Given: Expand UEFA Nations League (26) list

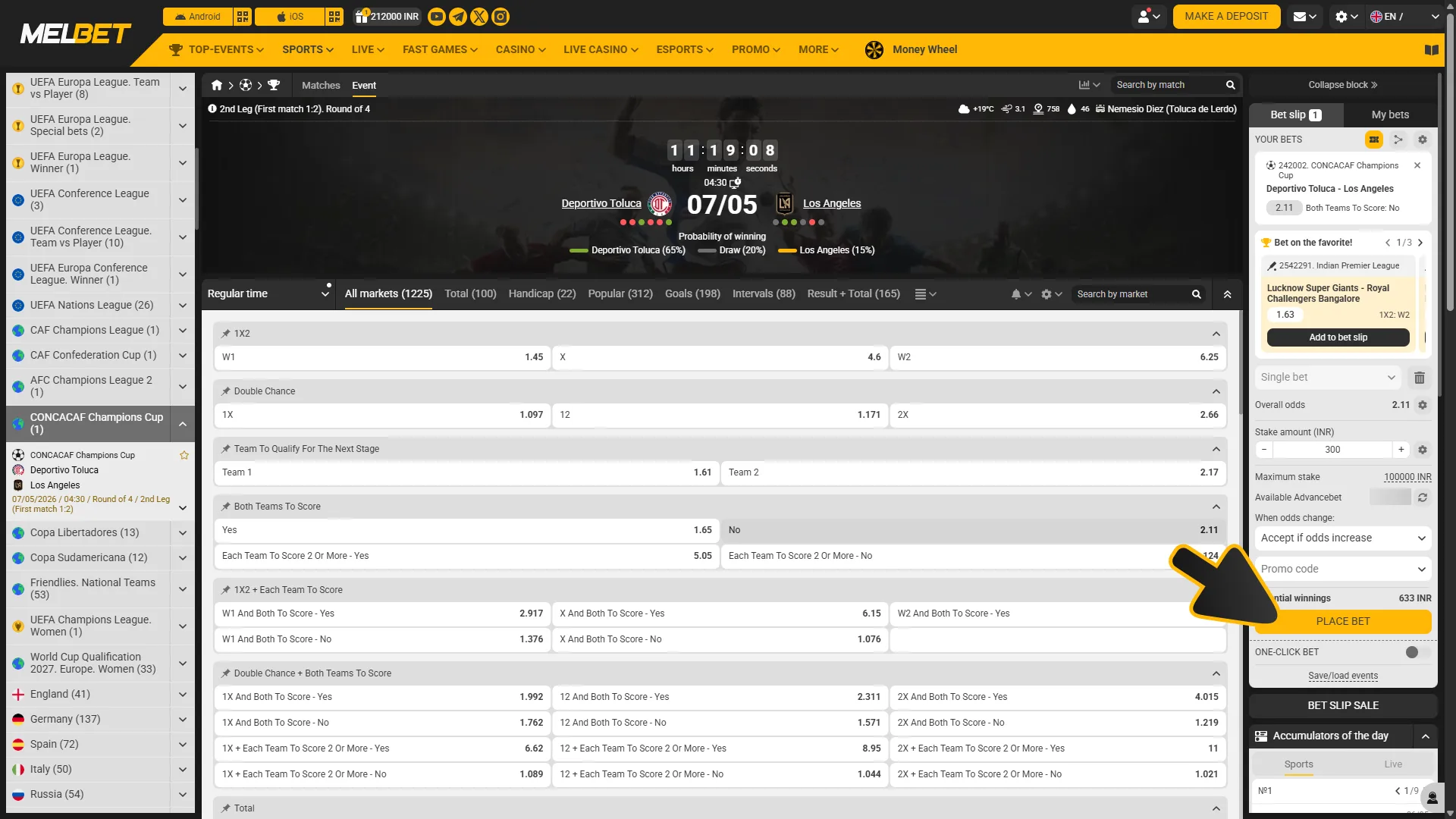Looking at the screenshot, I should [x=182, y=306].
